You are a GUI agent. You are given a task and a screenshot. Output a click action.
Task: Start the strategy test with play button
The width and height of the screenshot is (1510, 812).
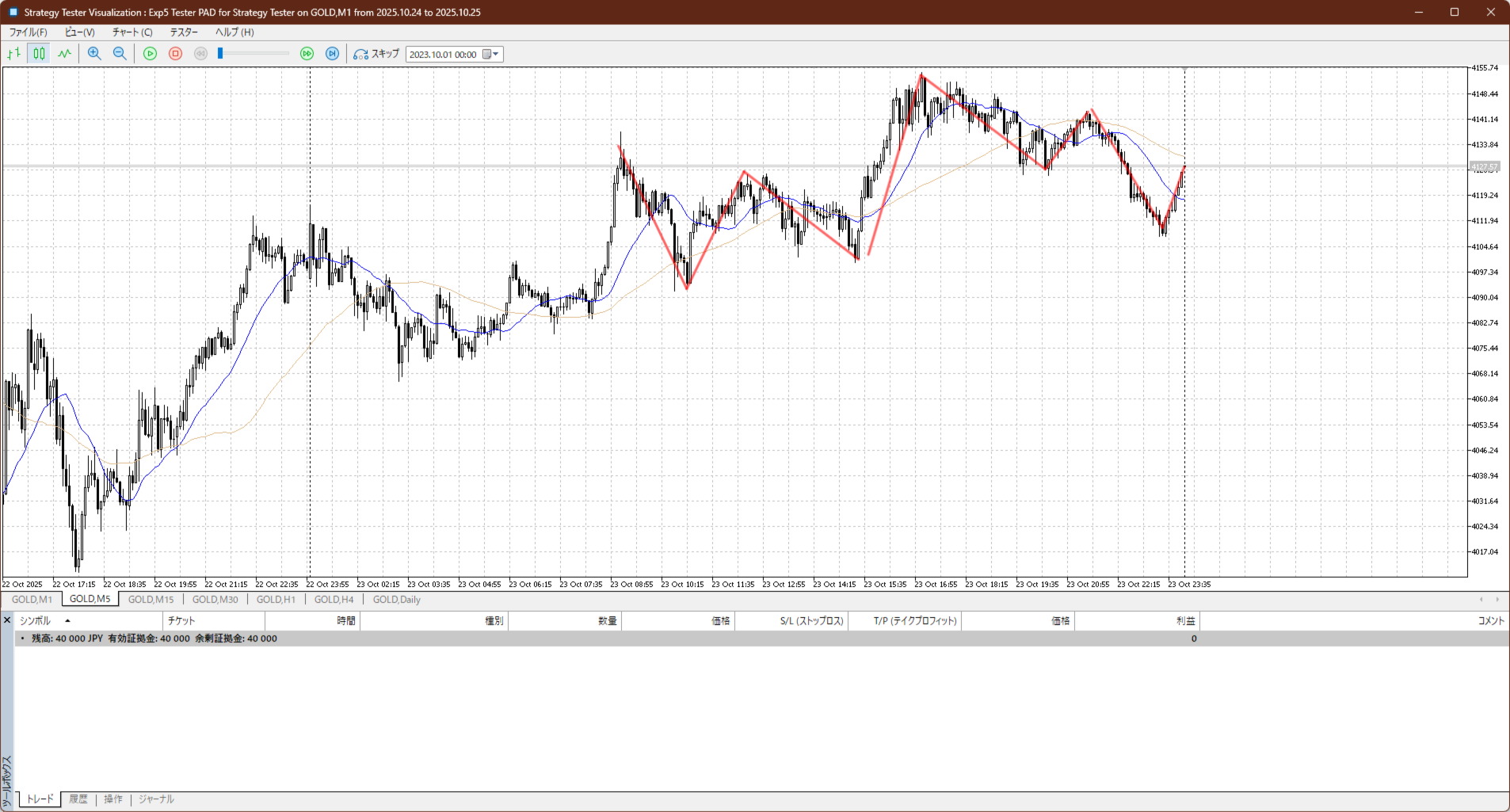(x=150, y=54)
